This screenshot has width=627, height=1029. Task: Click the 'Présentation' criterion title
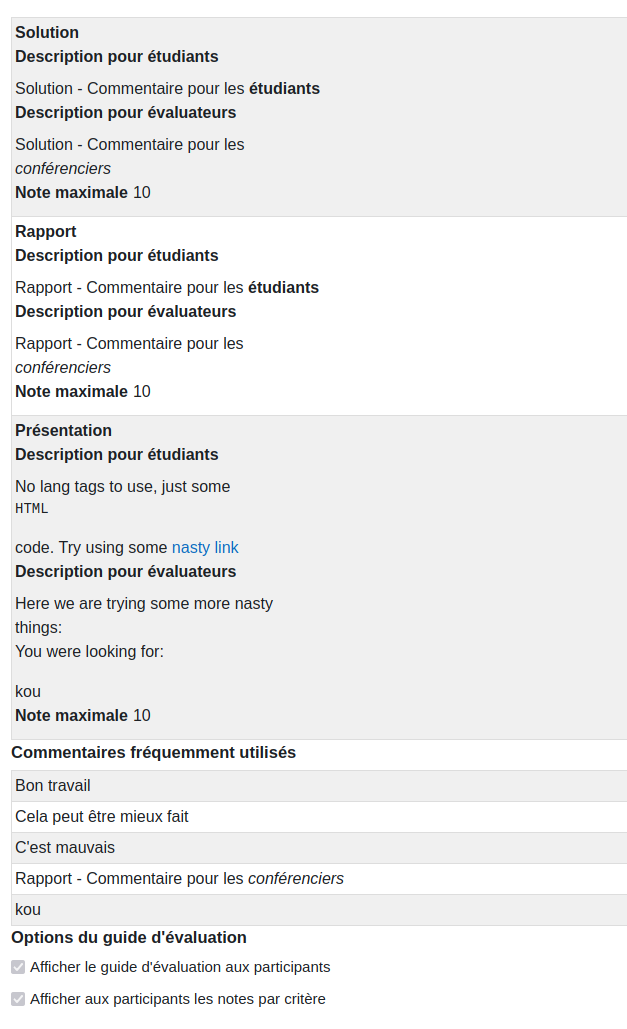click(x=64, y=430)
